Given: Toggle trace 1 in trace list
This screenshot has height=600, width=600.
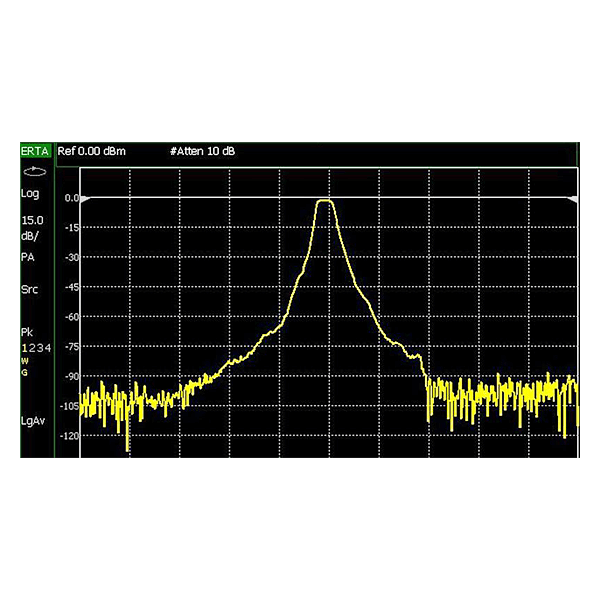Looking at the screenshot, I should click(x=24, y=348).
